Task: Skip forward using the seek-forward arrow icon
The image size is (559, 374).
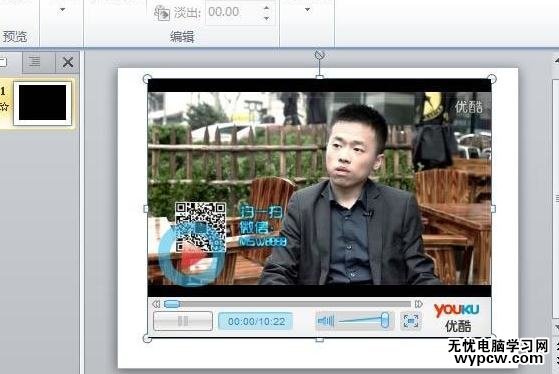Action: [419, 304]
